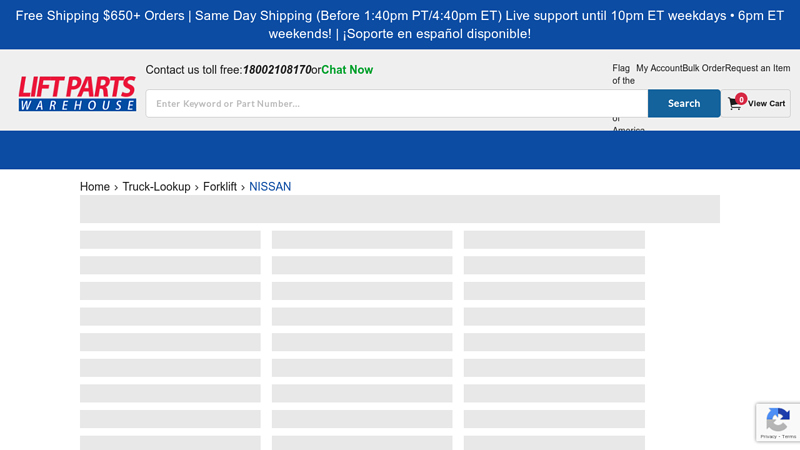The image size is (800, 450).
Task: Click the US flag image placeholder
Action: coord(624,75)
